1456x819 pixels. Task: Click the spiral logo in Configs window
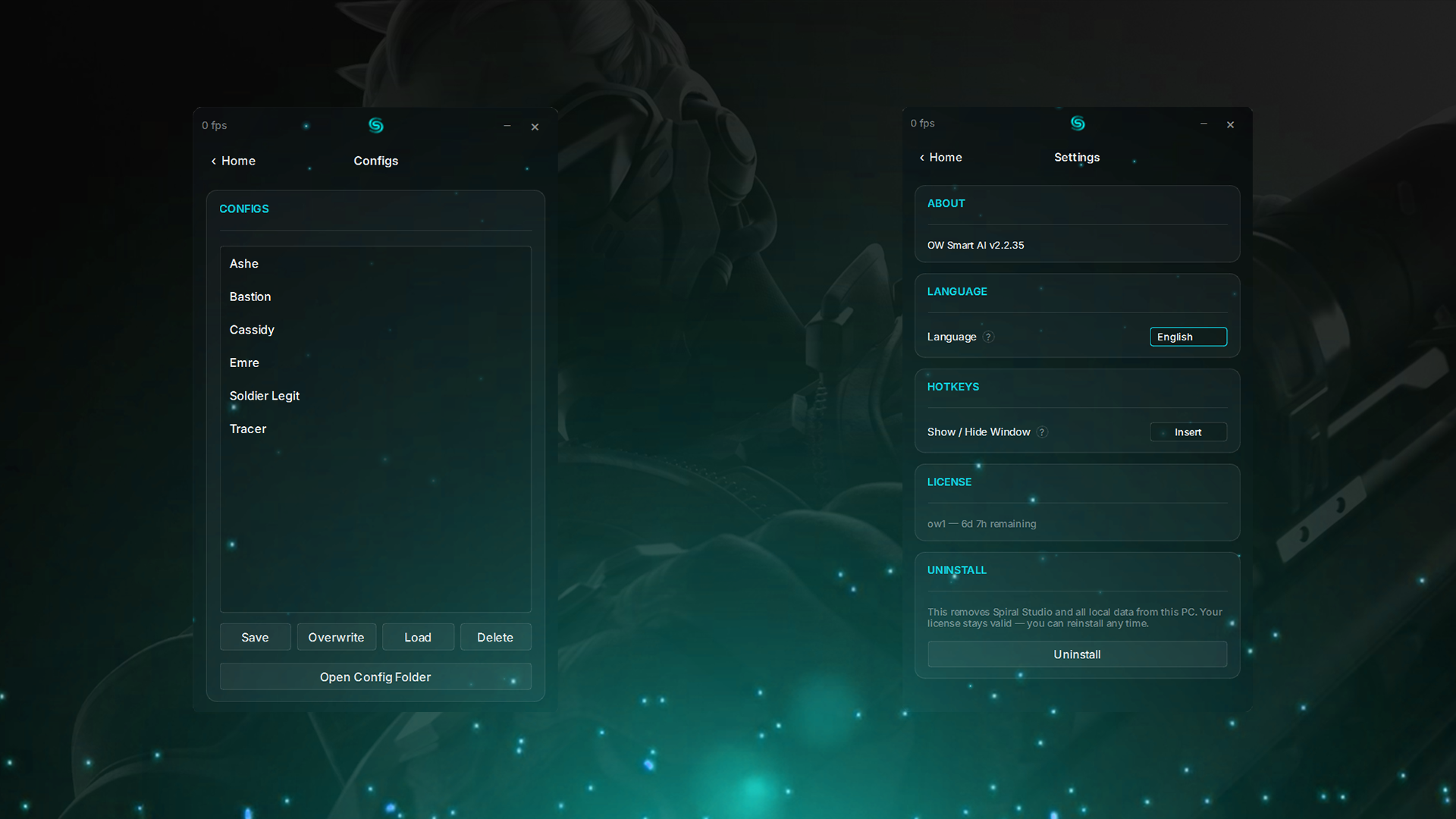376,126
